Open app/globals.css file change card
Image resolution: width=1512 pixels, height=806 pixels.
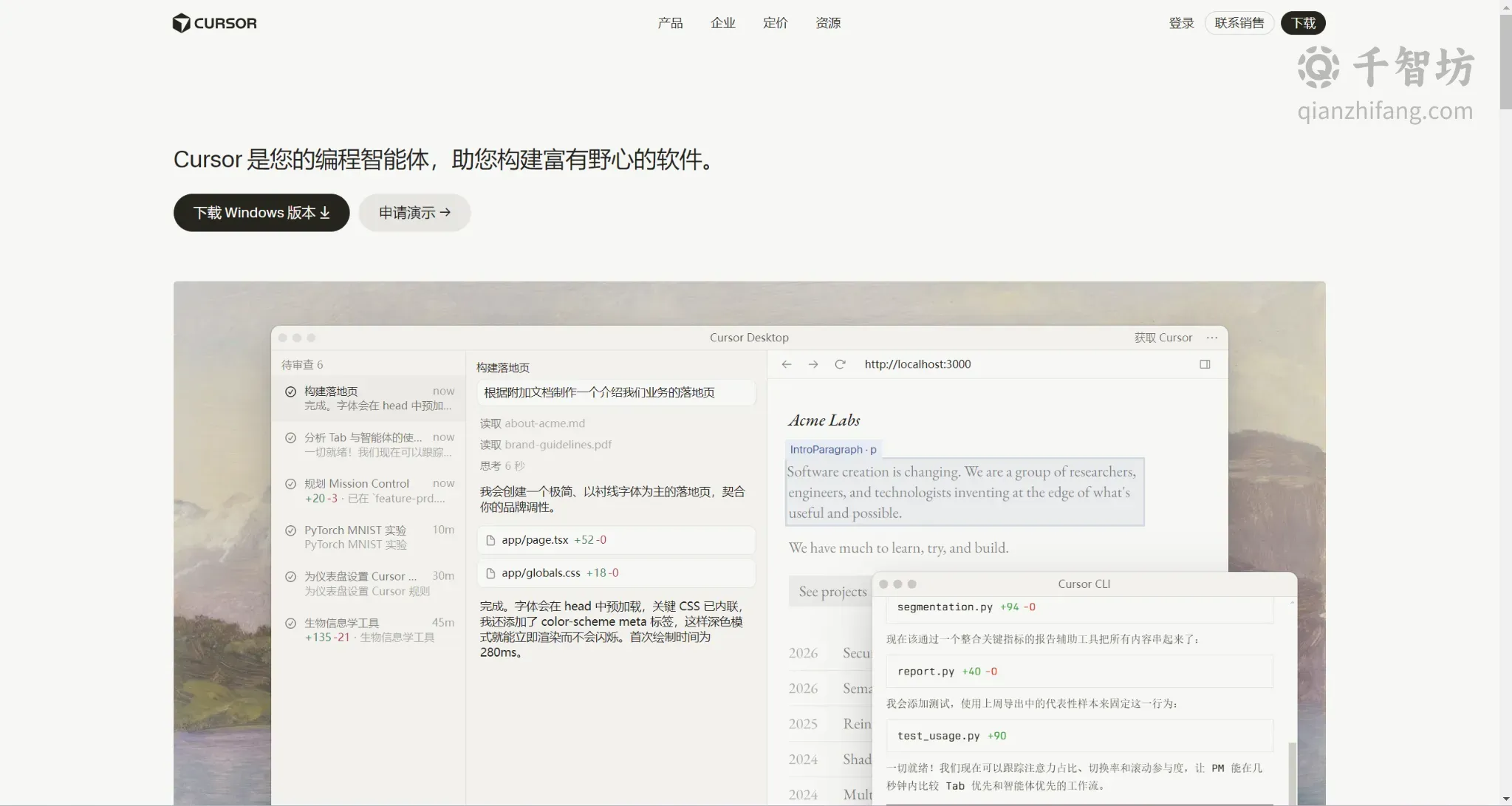click(616, 573)
